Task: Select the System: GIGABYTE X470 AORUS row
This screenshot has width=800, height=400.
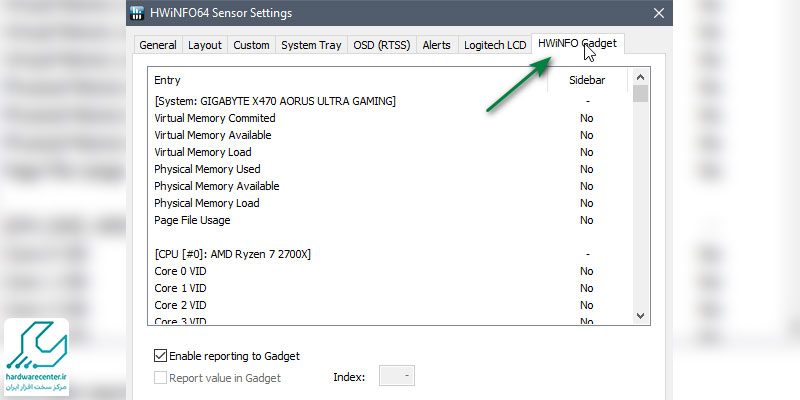Action: [390, 101]
